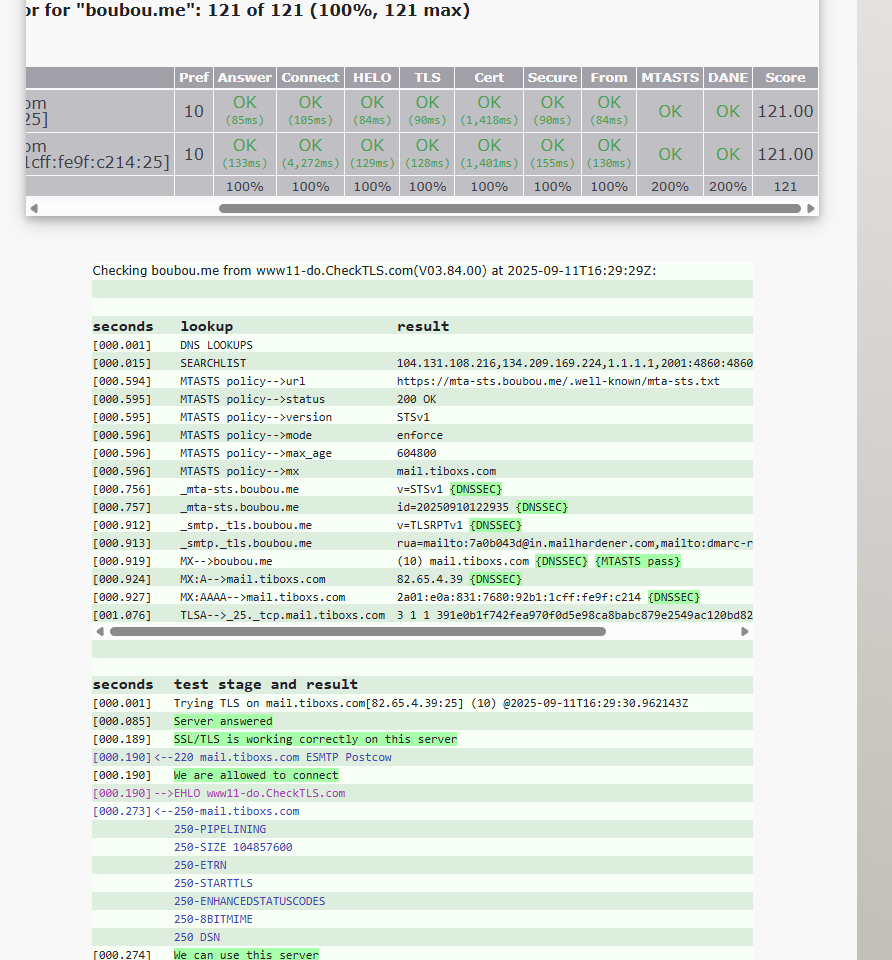Click the {DNSSEC} badge next to v=STSv1
Viewport: 892px width, 960px height.
click(476, 489)
